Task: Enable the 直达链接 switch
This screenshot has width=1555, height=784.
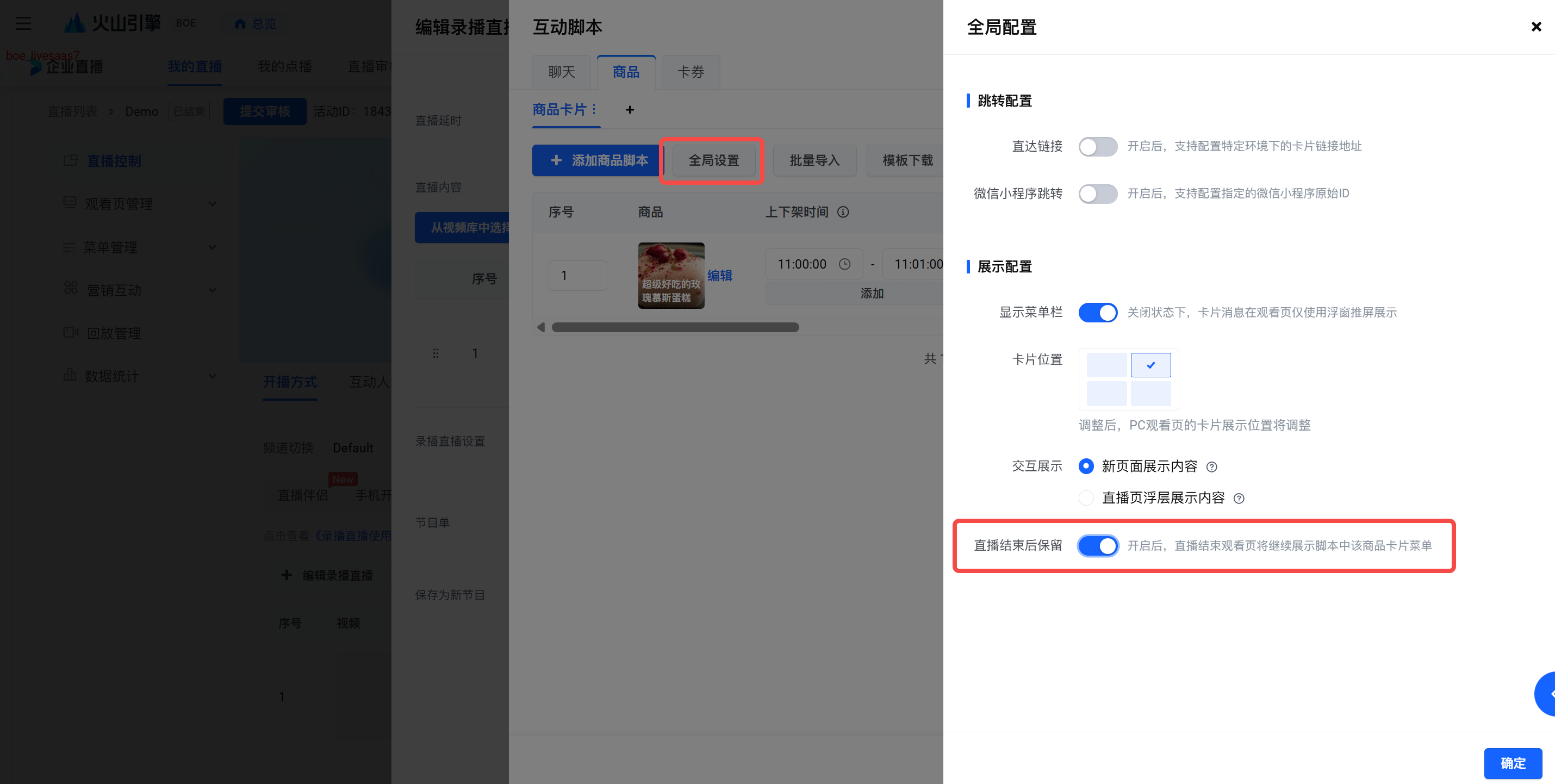Action: pos(1097,147)
